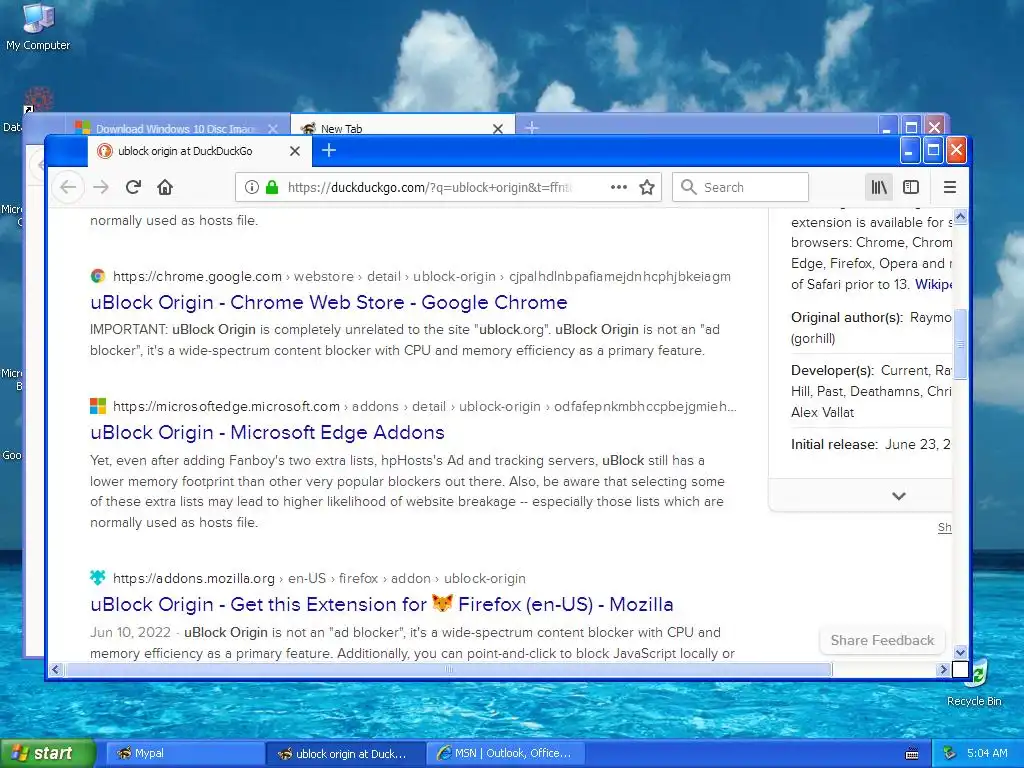This screenshot has width=1024, height=768.
Task: Open the Recycle Bin desktop icon
Action: pos(974,683)
